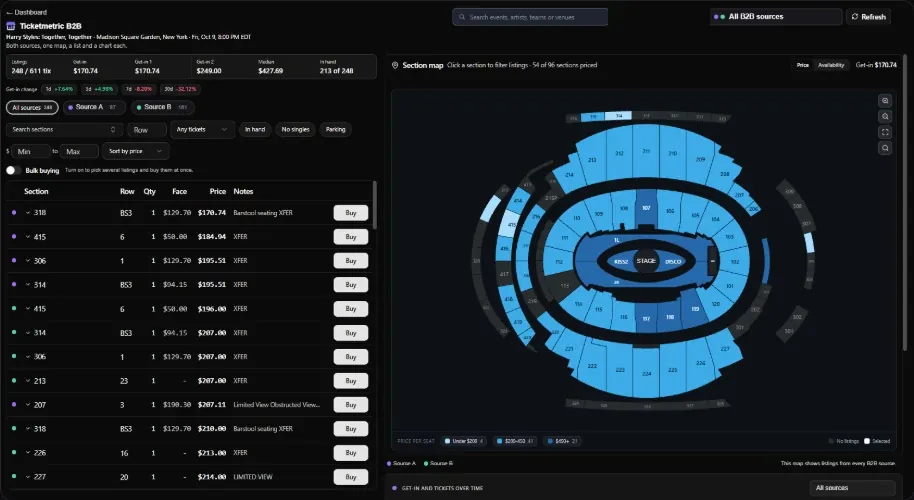Sort the list by the Price column header
The width and height of the screenshot is (914, 500).
click(x=217, y=191)
